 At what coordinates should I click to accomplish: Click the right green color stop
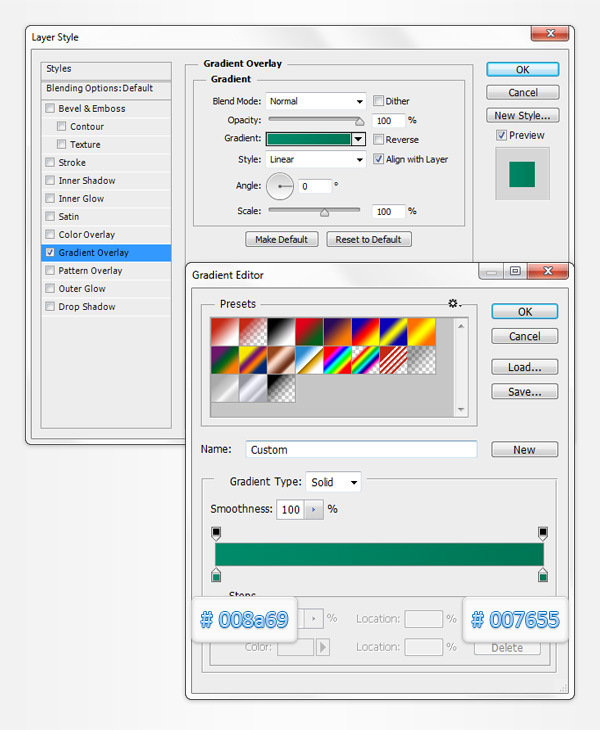click(x=543, y=575)
